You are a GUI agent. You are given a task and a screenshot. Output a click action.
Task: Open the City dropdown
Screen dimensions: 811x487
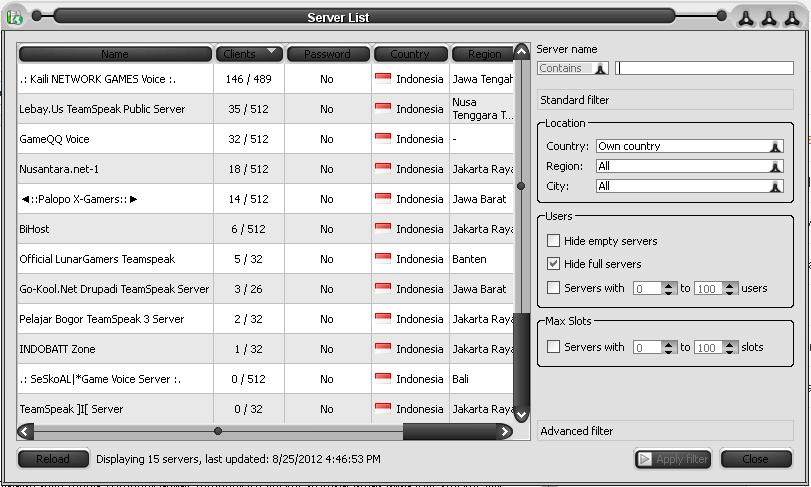coord(690,186)
